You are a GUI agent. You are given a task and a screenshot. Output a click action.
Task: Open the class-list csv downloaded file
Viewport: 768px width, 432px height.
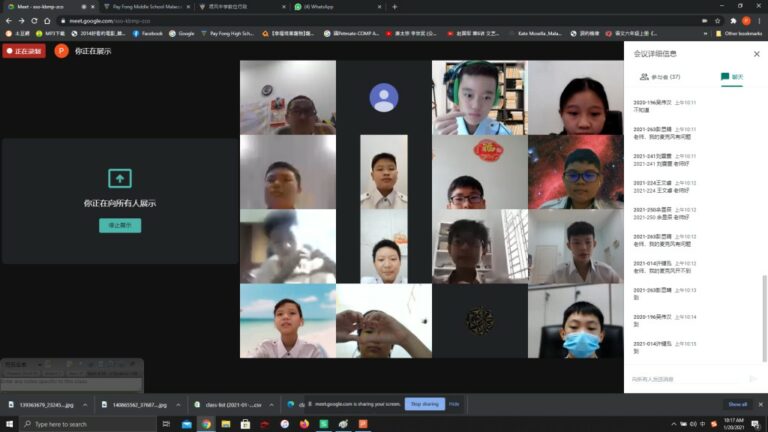229,405
